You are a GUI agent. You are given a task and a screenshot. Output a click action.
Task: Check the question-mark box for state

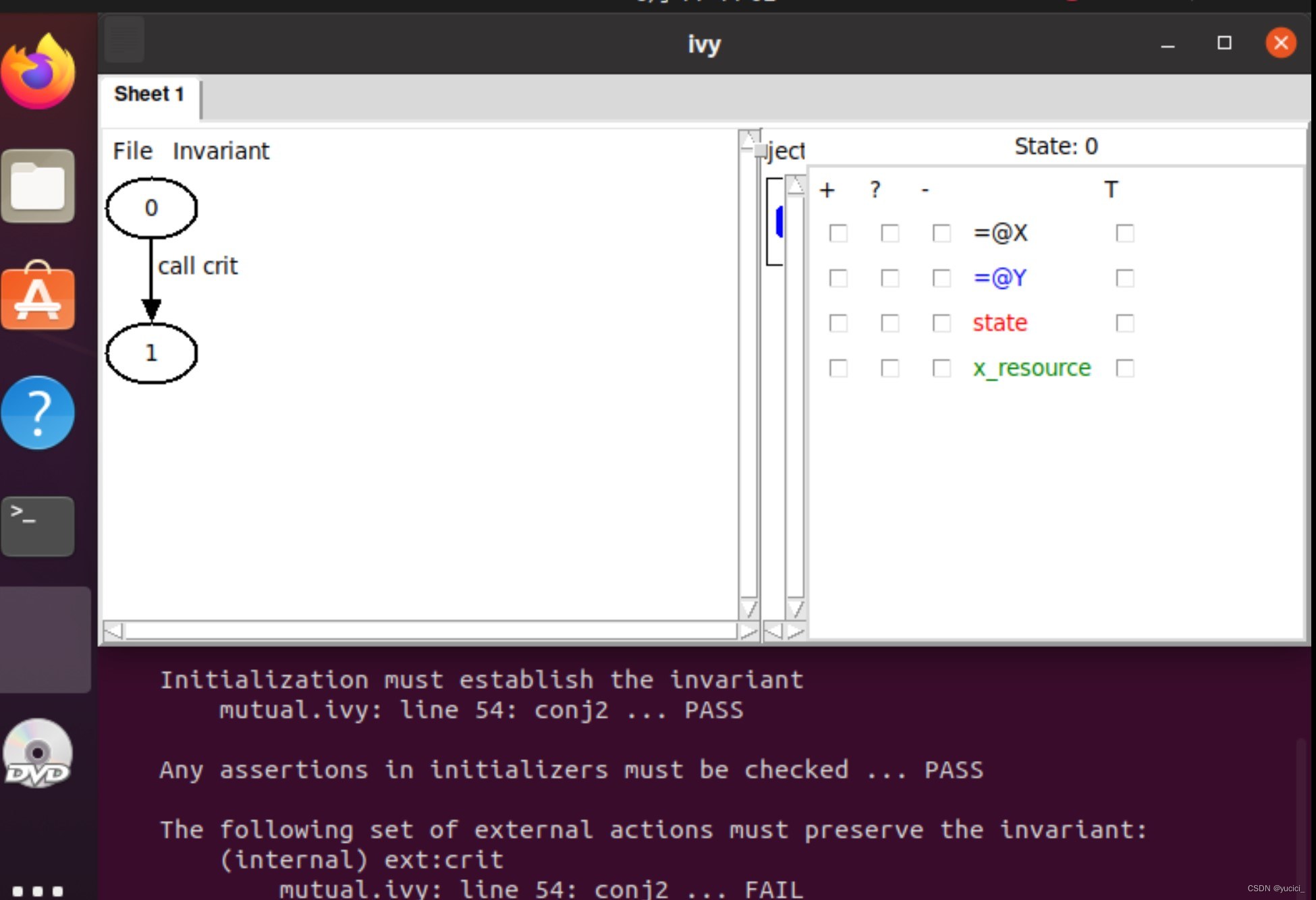890,323
